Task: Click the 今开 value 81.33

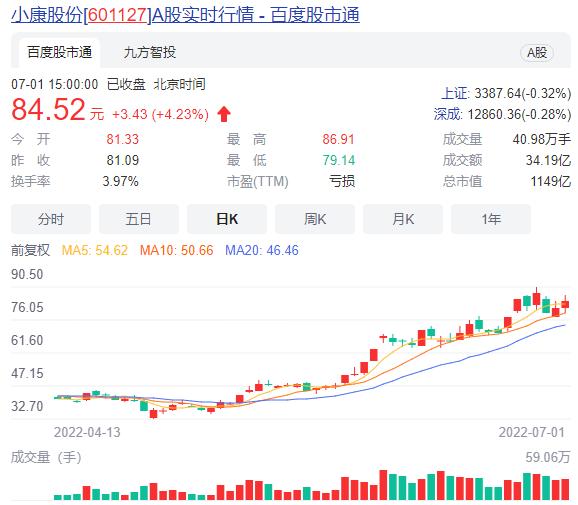Action: (123, 139)
